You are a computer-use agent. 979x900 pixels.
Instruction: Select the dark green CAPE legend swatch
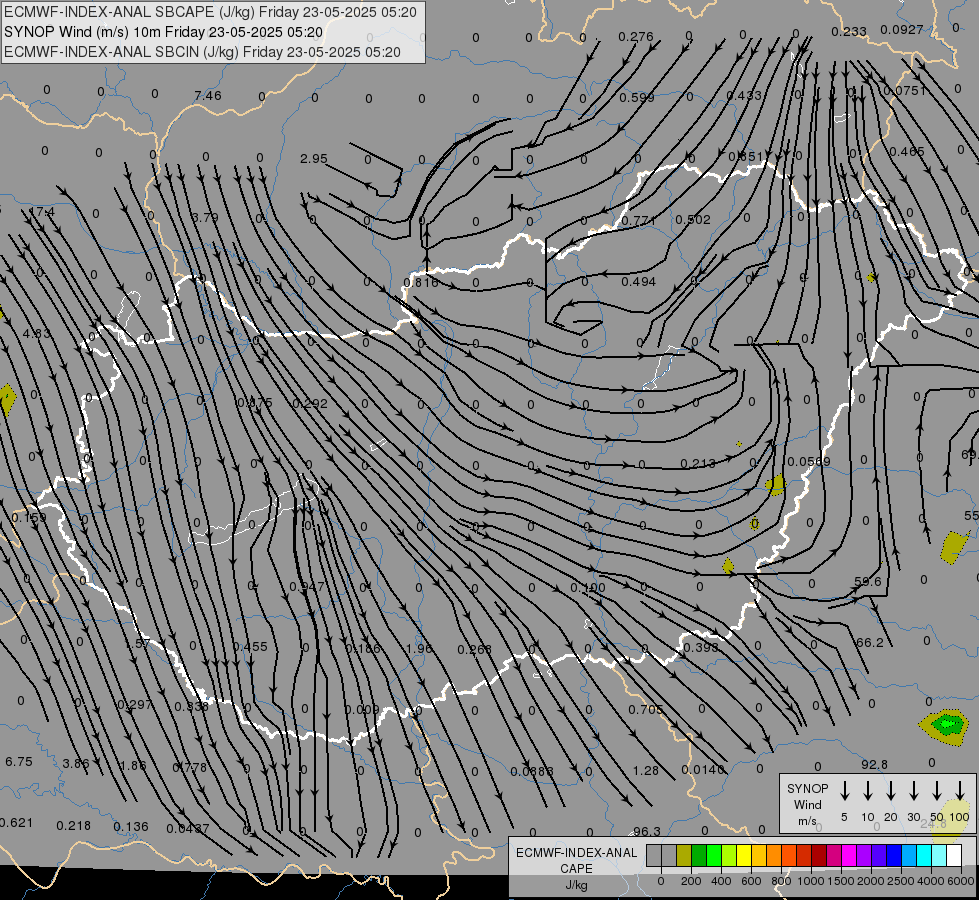coord(699,855)
